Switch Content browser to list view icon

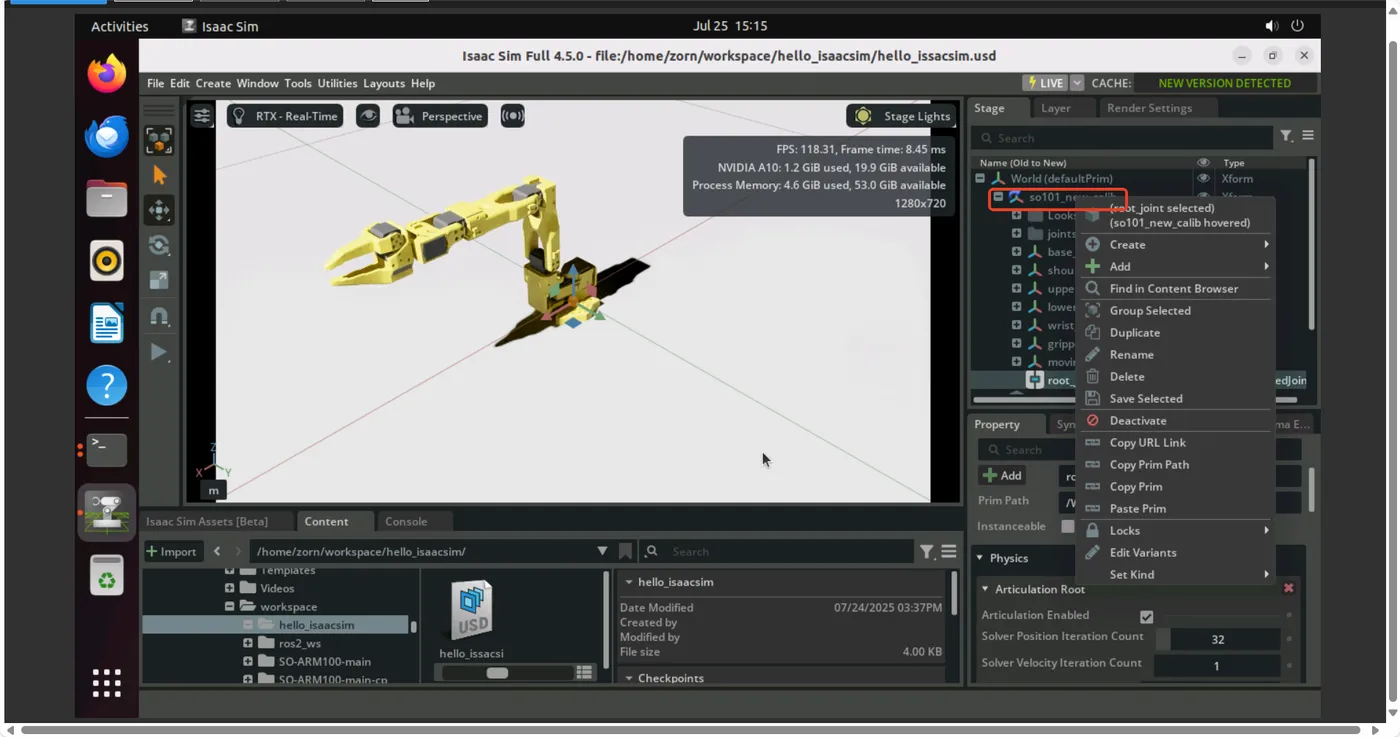coord(585,672)
